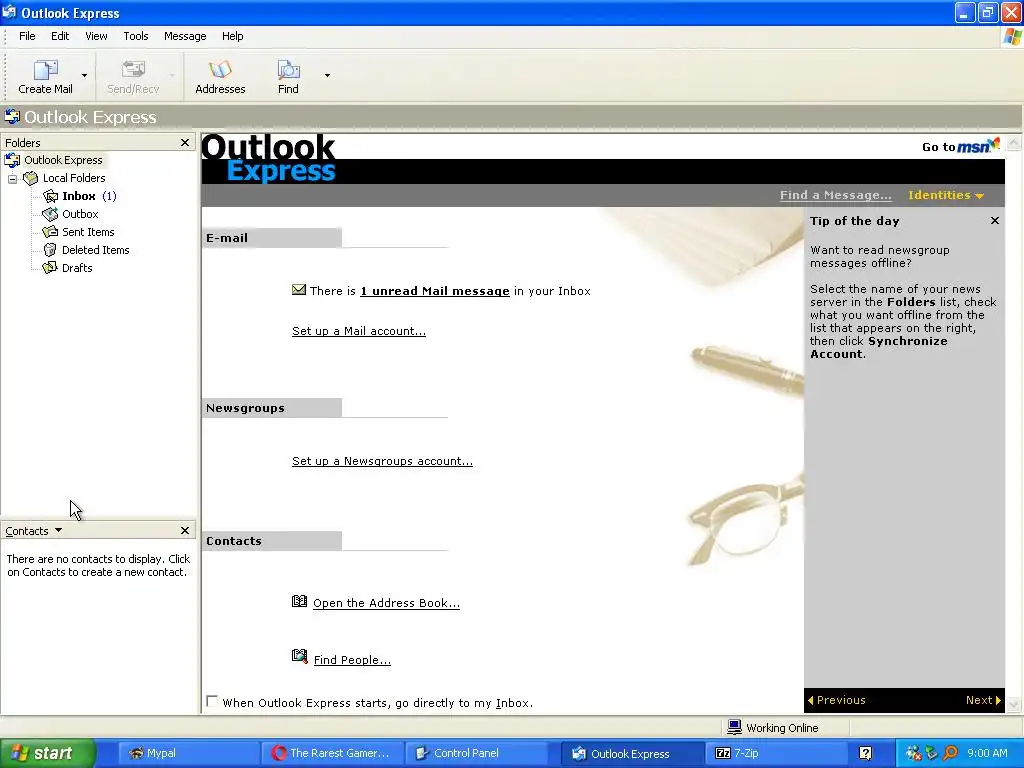Open the Tools menu
Viewport: 1024px width, 768px height.
[136, 36]
